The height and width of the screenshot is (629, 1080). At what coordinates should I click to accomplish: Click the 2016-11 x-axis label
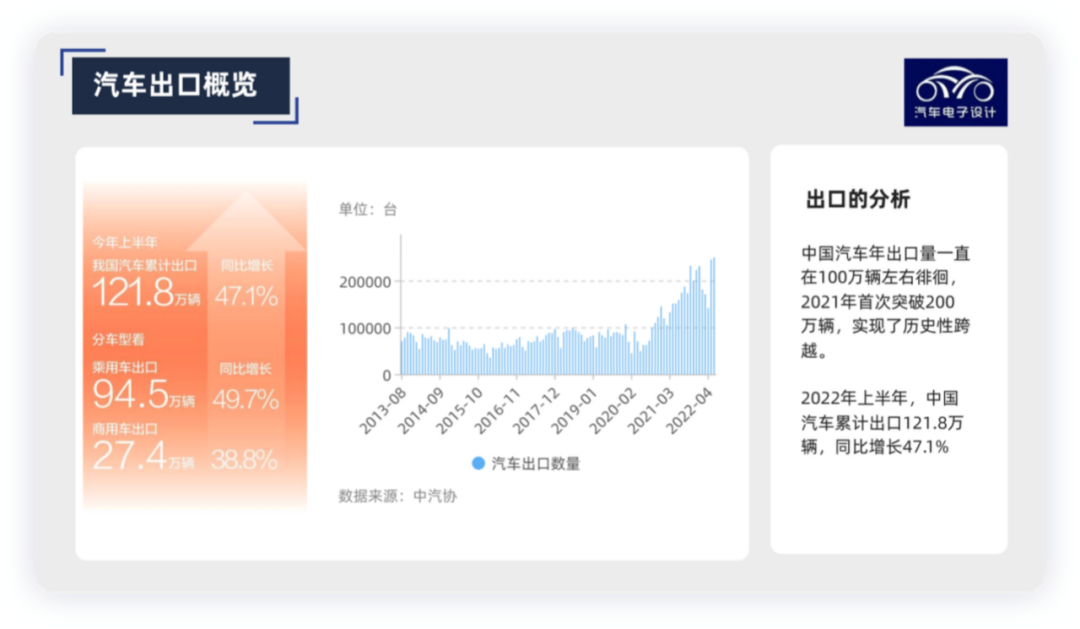point(497,411)
